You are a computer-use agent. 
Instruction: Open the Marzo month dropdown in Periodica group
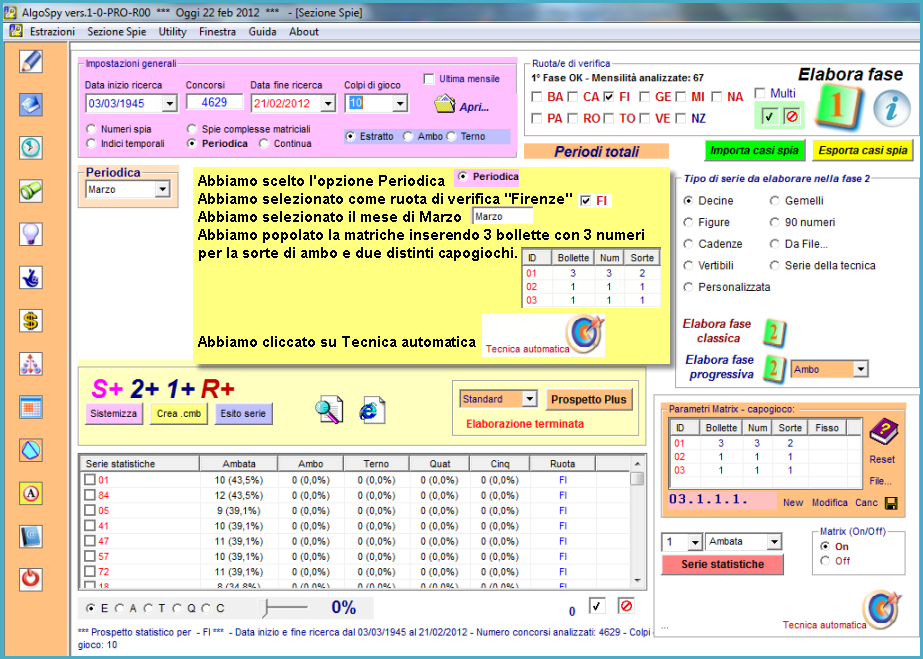tap(162, 189)
